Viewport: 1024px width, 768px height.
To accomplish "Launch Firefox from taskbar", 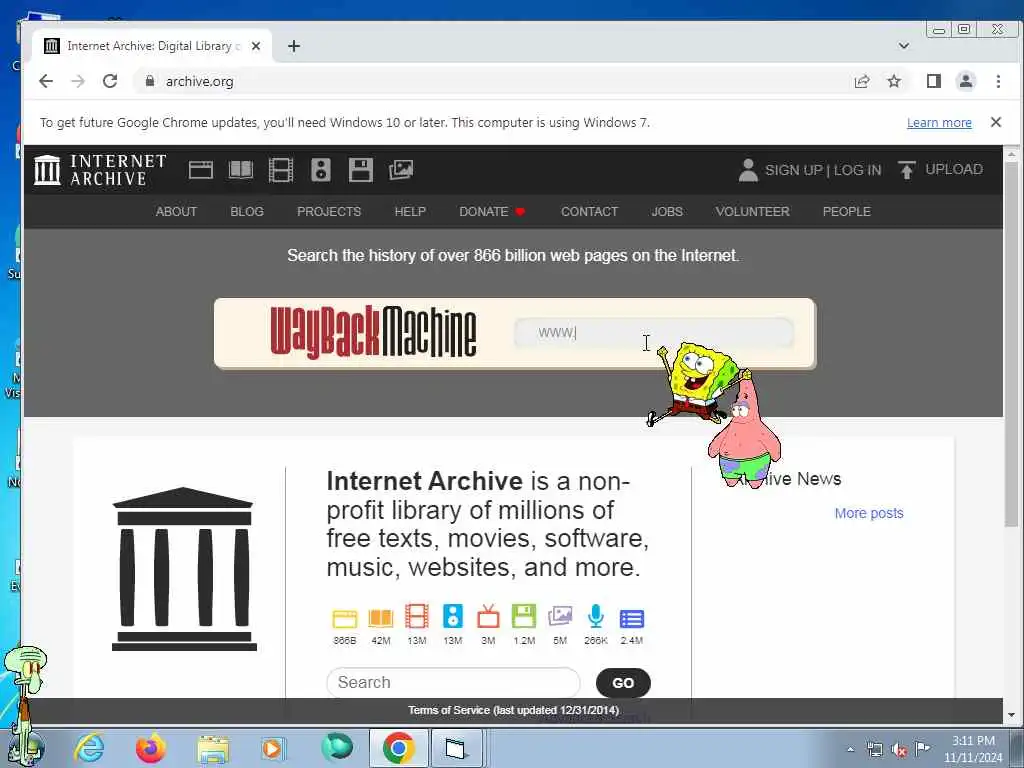I will pos(150,748).
